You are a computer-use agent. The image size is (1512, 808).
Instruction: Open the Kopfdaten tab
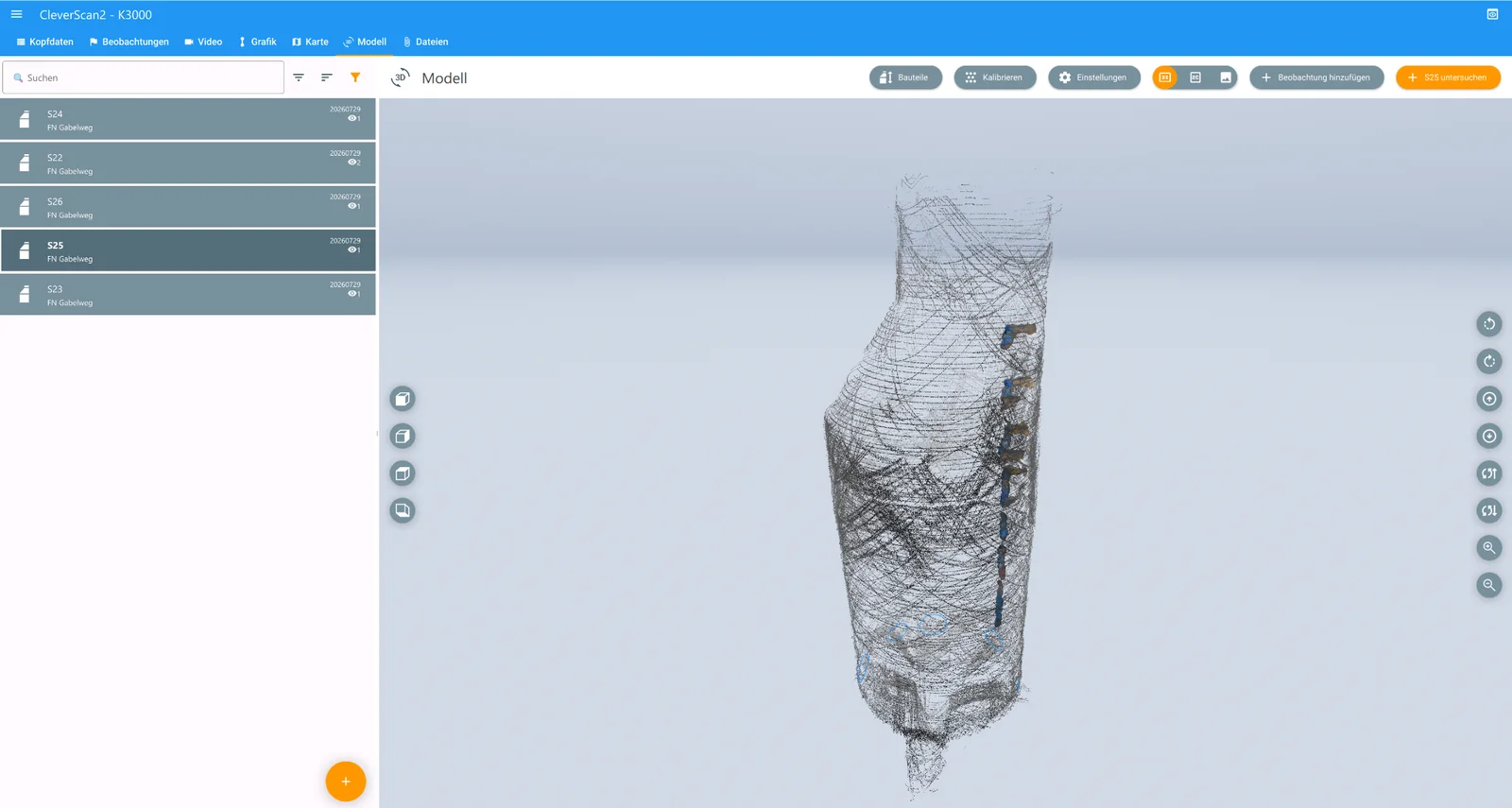(44, 42)
